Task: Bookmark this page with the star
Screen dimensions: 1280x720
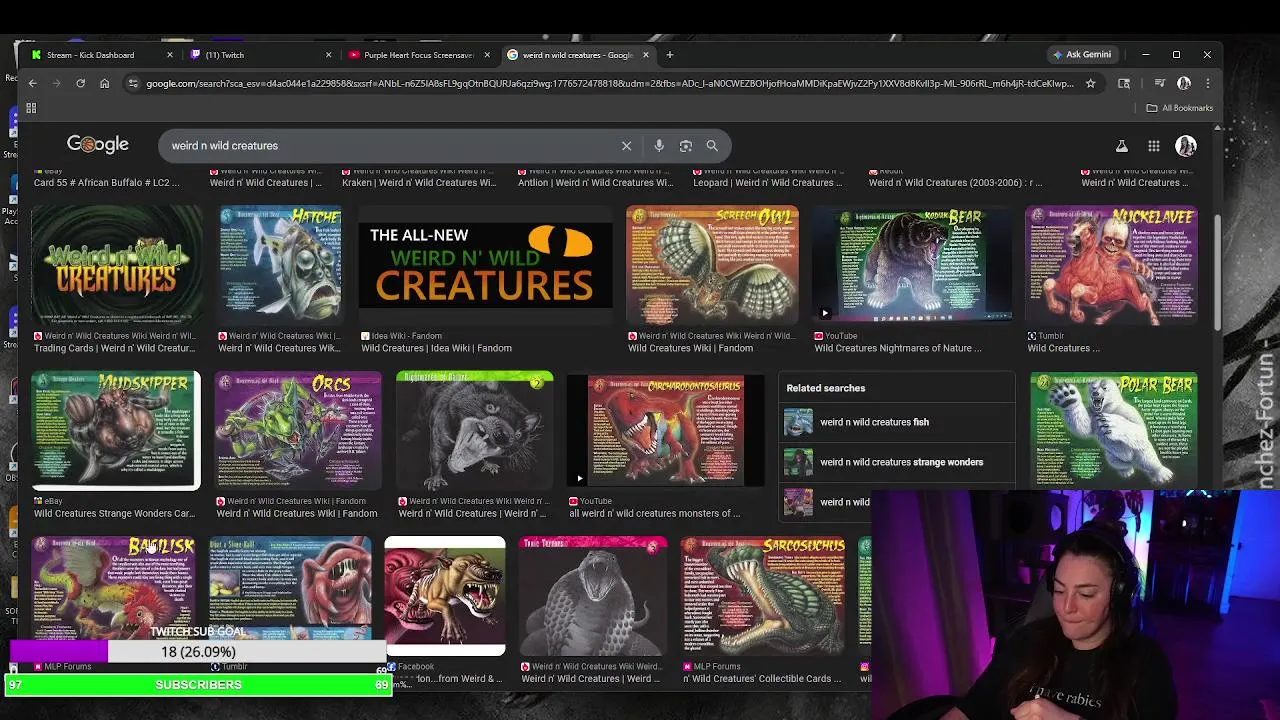Action: point(1090,83)
